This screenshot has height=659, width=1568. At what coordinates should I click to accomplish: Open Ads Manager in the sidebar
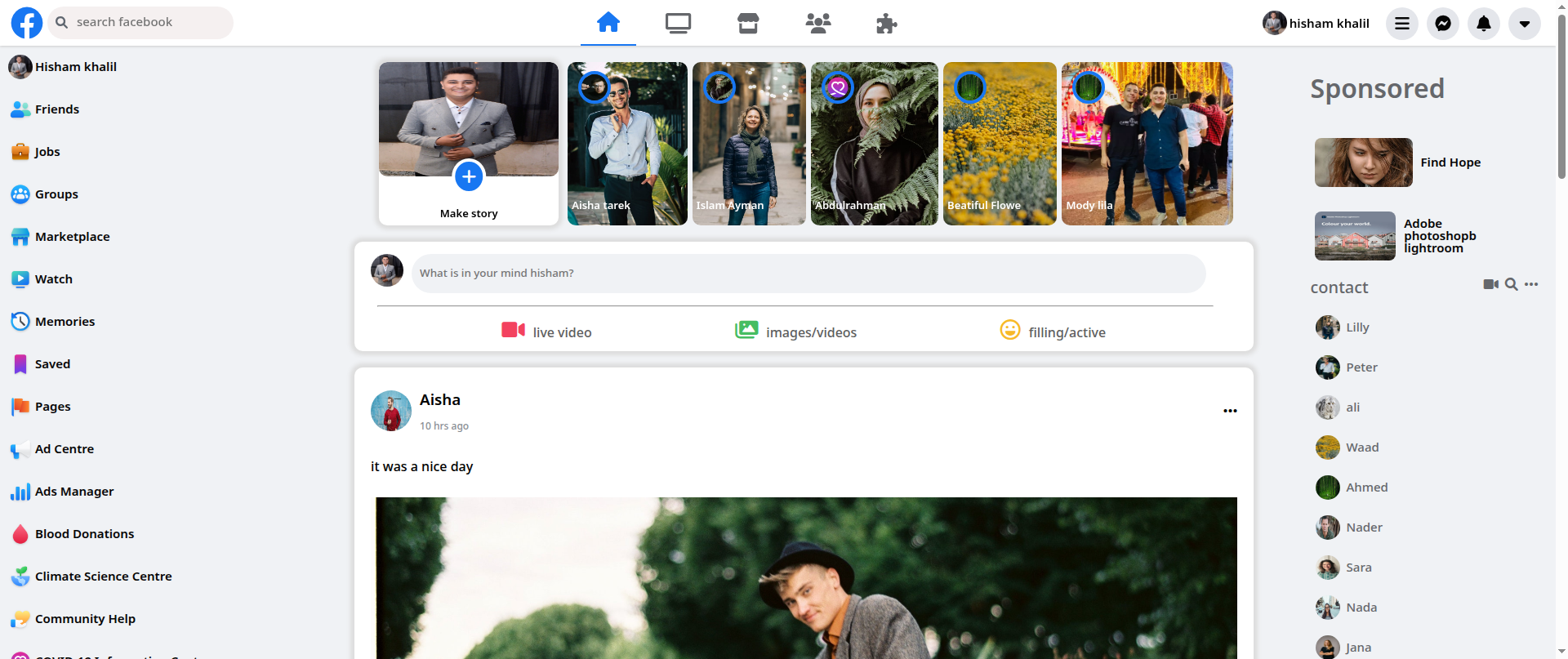tap(62, 492)
